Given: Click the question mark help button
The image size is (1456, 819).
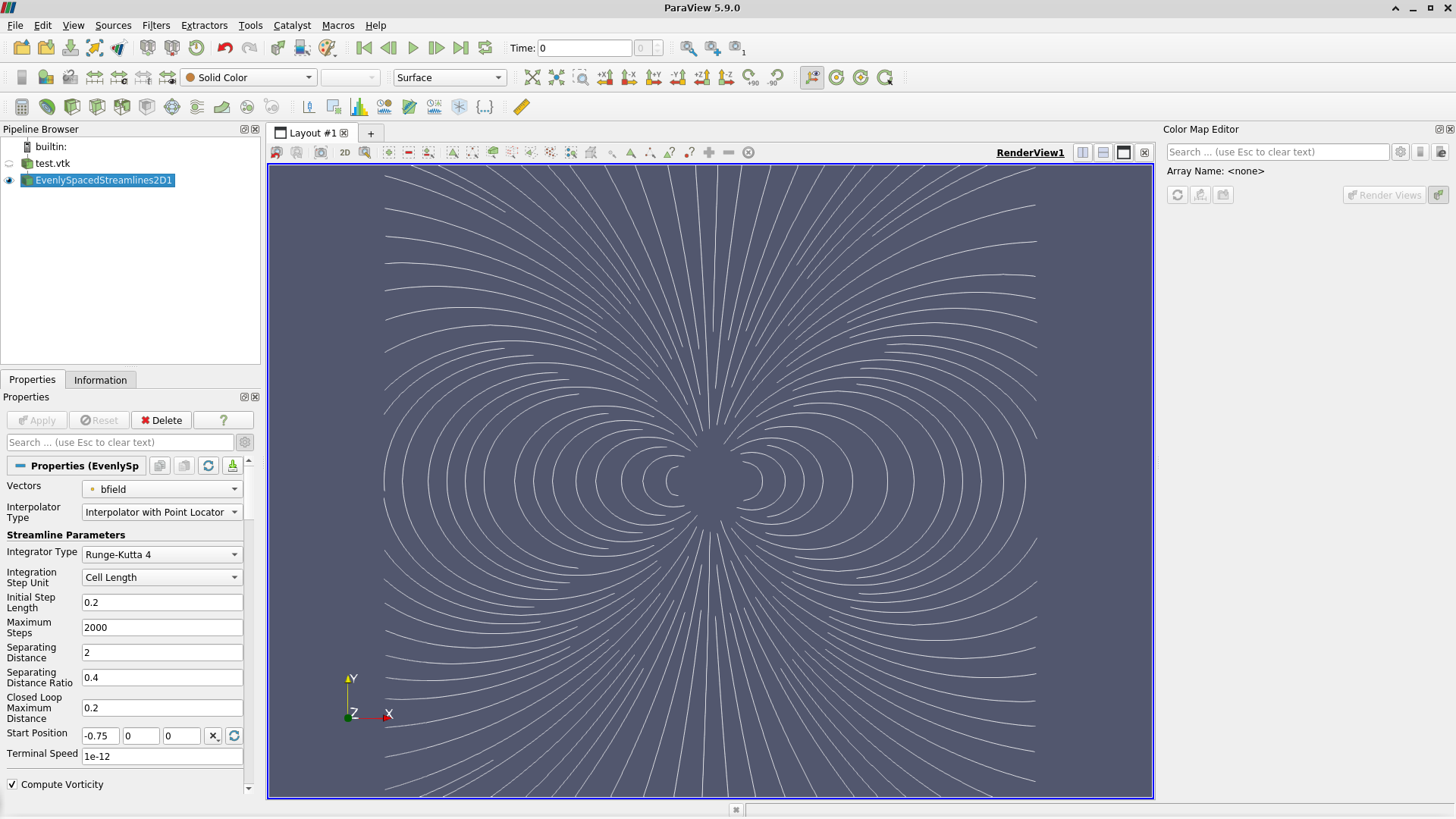Looking at the screenshot, I should tap(224, 420).
